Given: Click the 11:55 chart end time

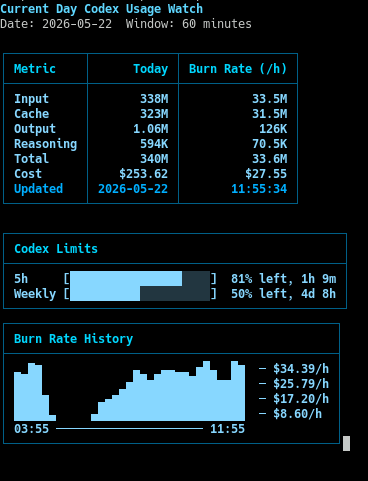Looking at the screenshot, I should coord(227,429).
